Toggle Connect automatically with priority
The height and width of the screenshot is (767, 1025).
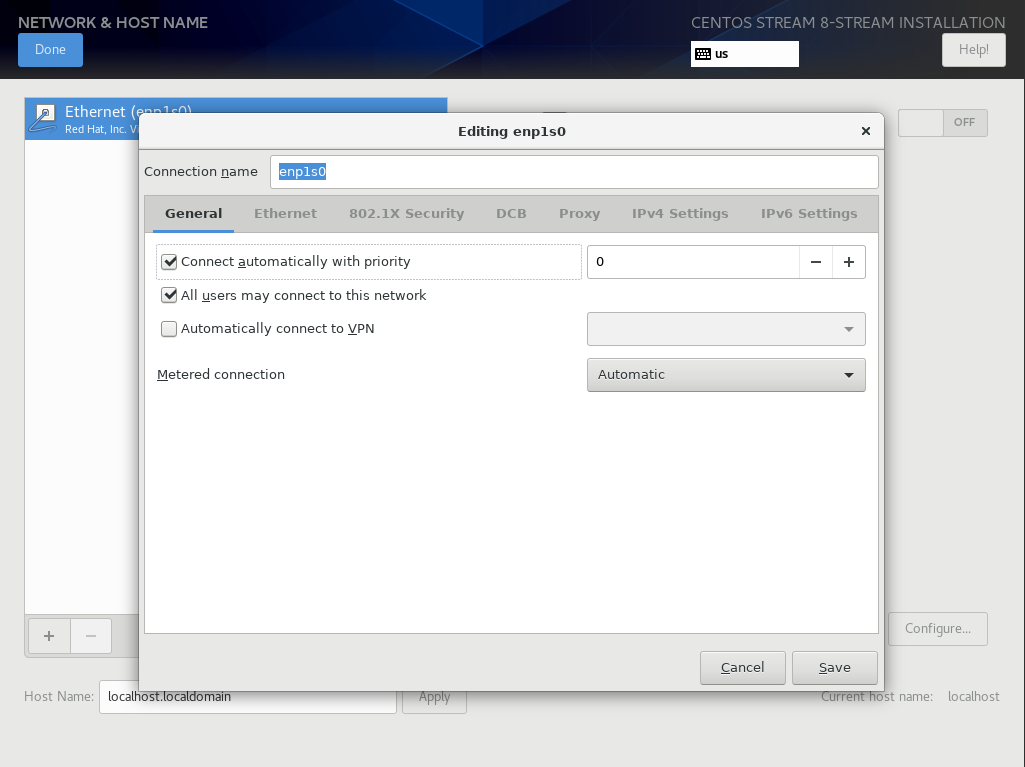click(x=169, y=262)
